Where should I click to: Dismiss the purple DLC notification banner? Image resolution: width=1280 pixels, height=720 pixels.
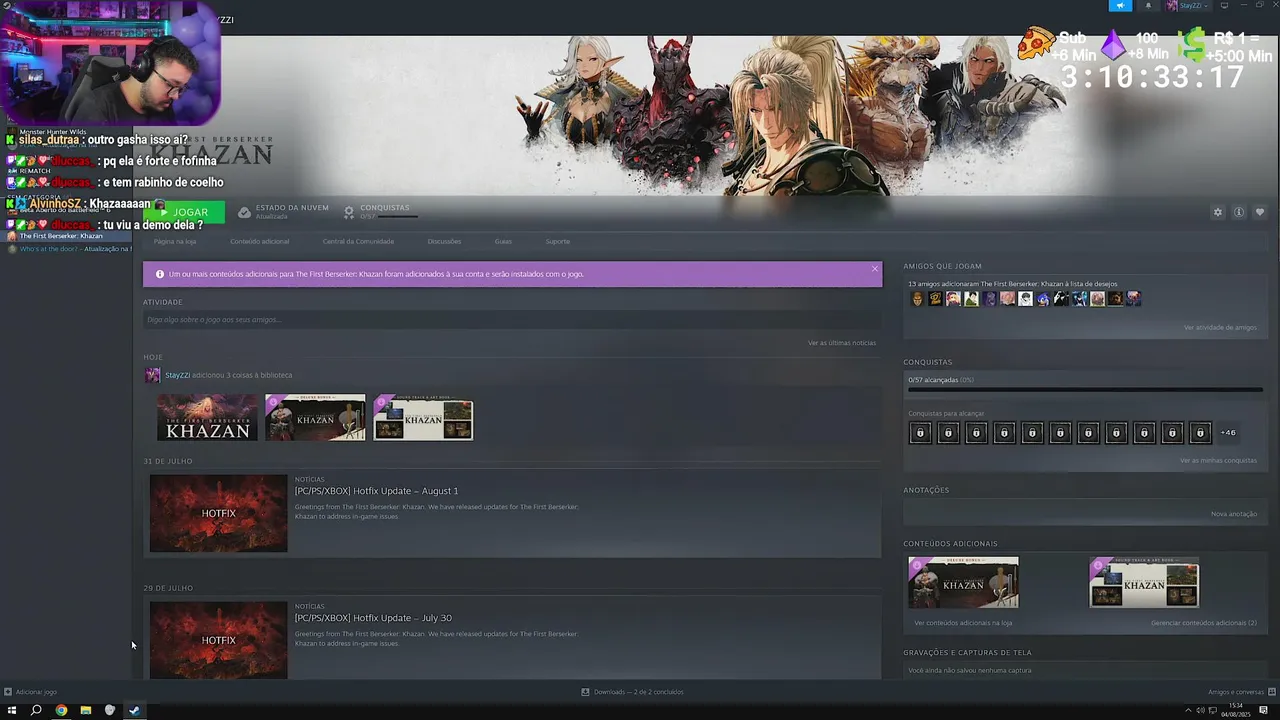875,268
